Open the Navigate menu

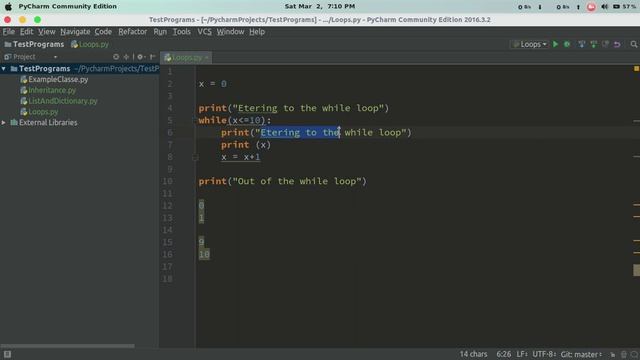click(75, 32)
